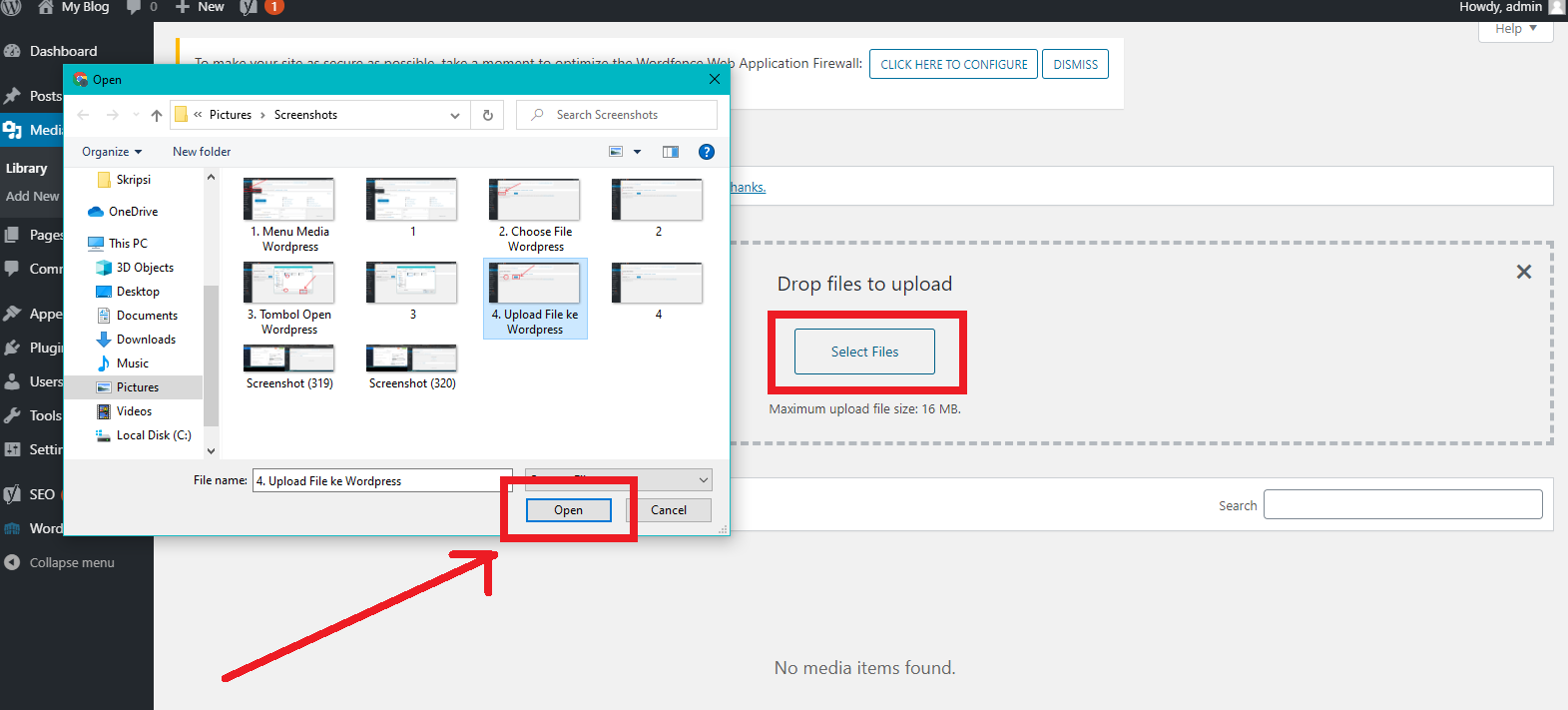Image resolution: width=1568 pixels, height=710 pixels.
Task: Dismiss the Wordfence firewall notice
Action: pyautogui.click(x=1076, y=64)
